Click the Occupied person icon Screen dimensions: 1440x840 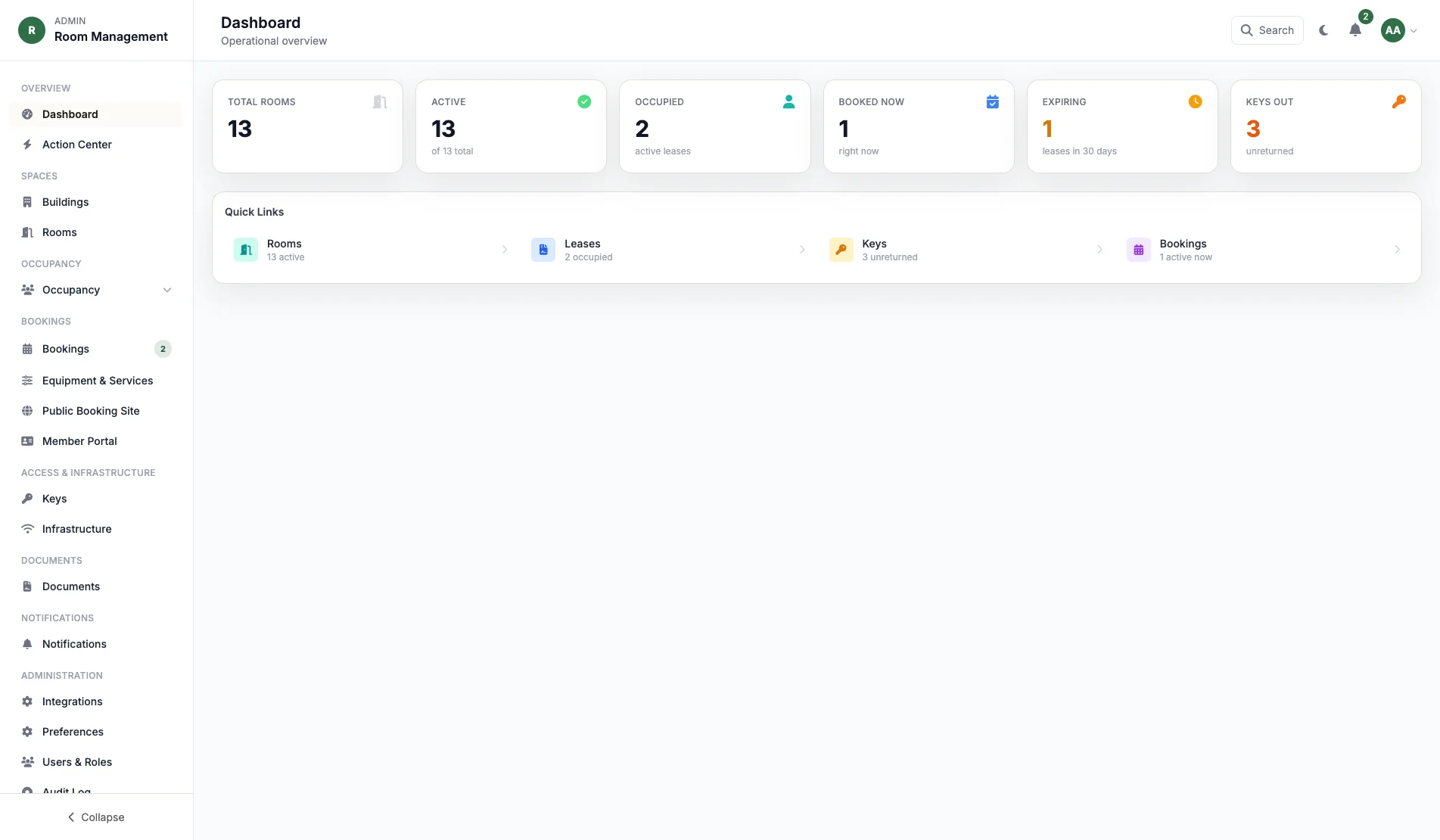pos(788,101)
